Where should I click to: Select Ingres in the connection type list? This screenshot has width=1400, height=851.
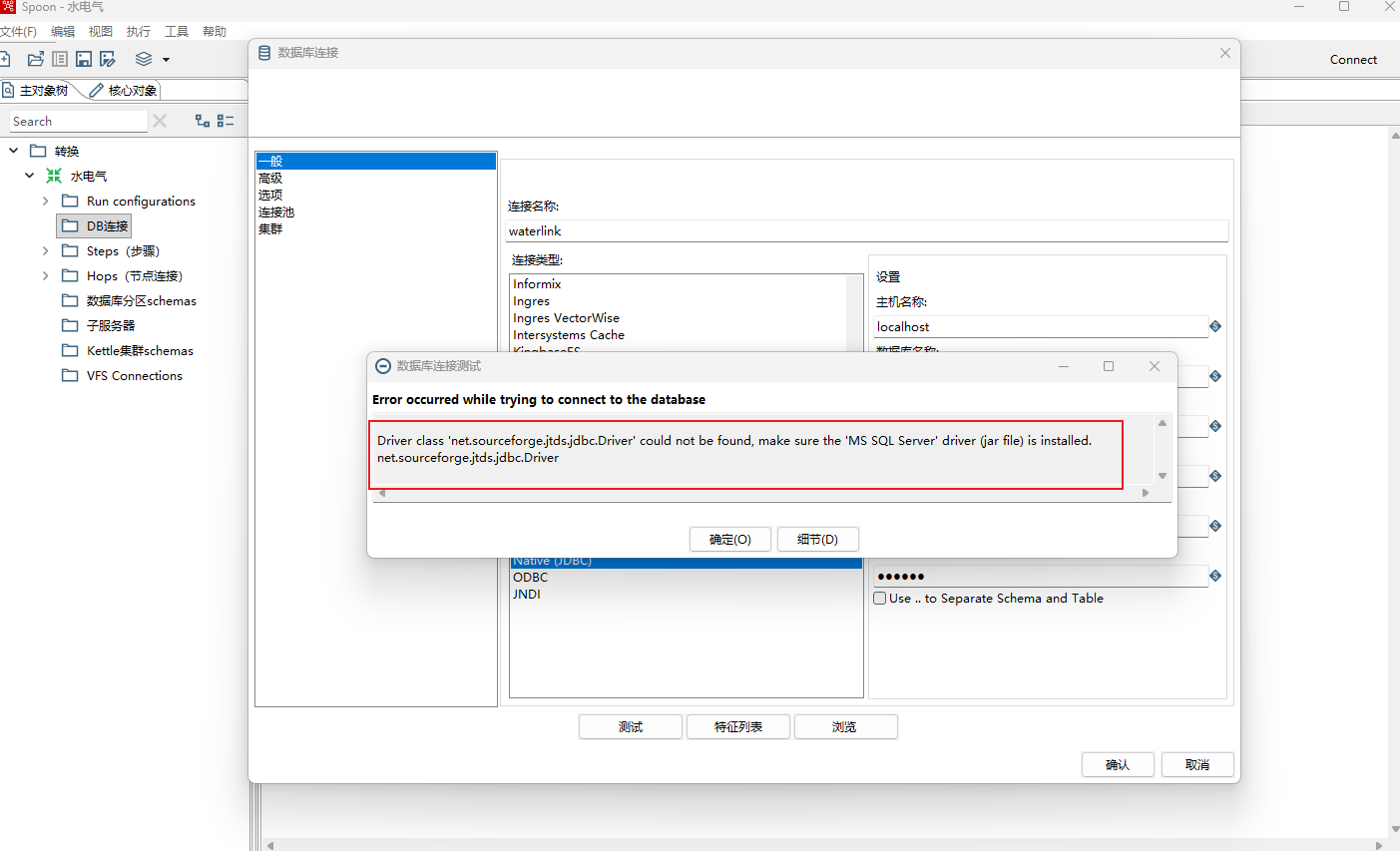[531, 300]
